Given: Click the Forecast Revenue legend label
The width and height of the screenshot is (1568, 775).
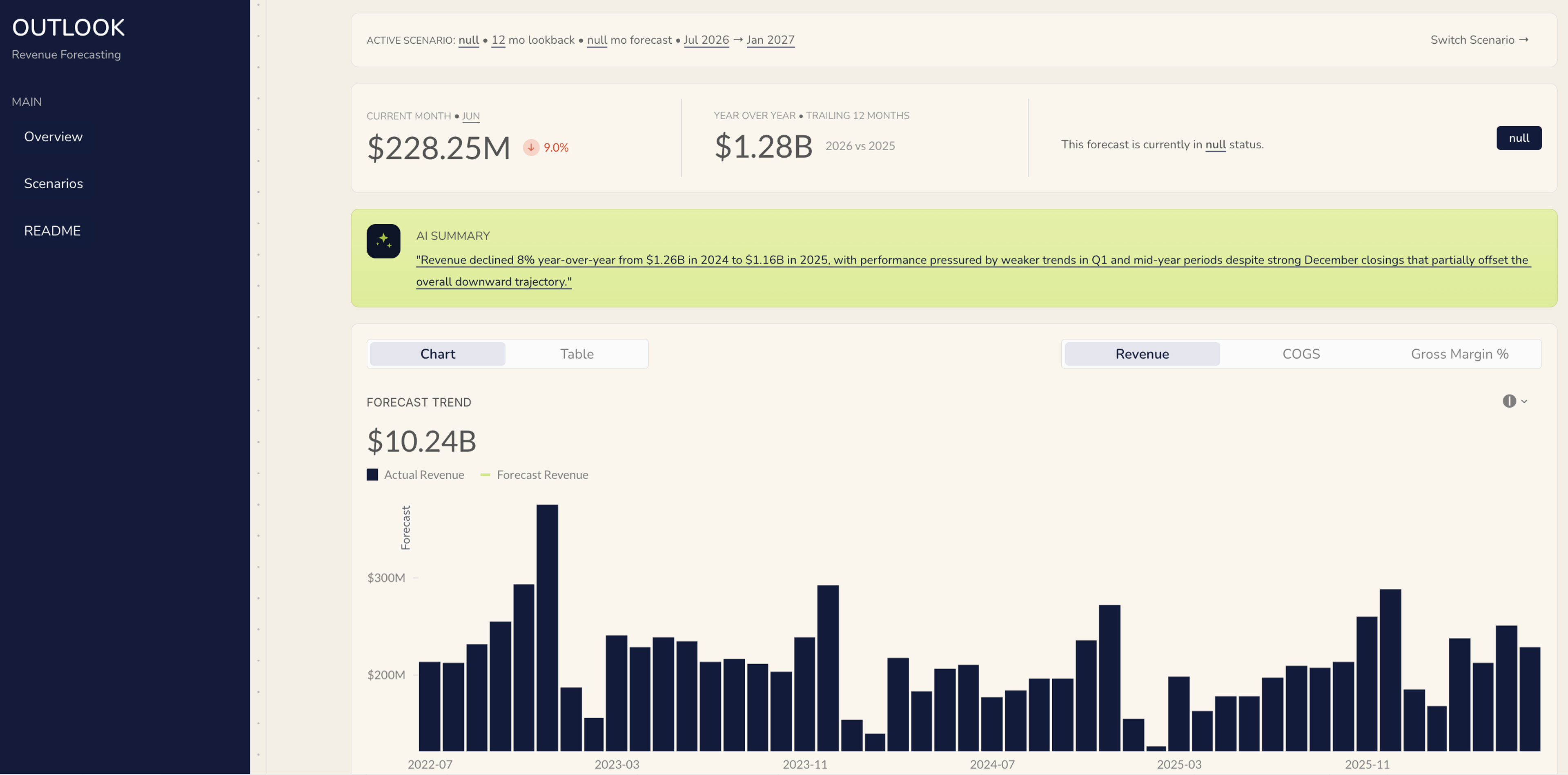Looking at the screenshot, I should click(x=542, y=475).
